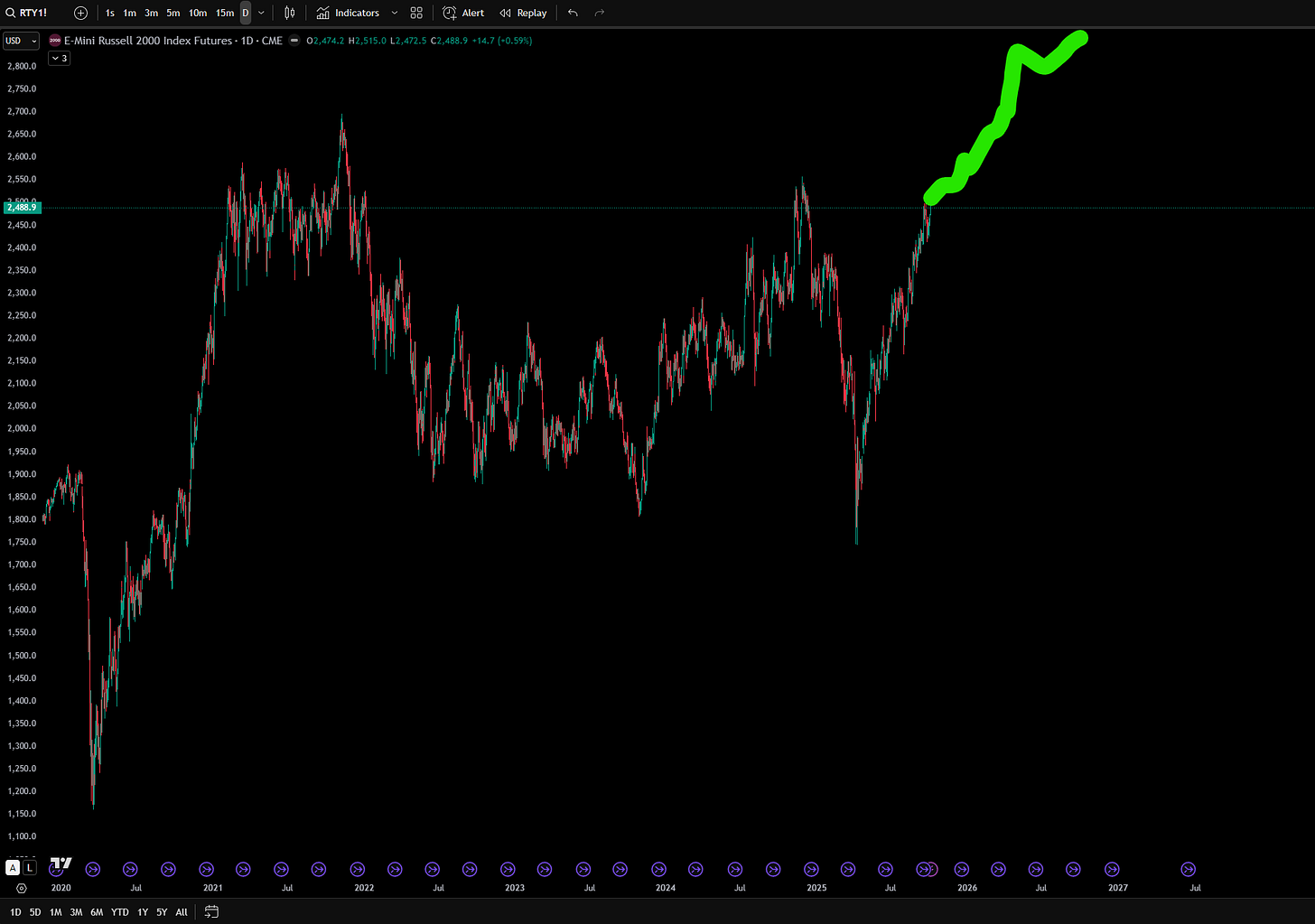Switch chart to the 10m interval

pos(198,13)
